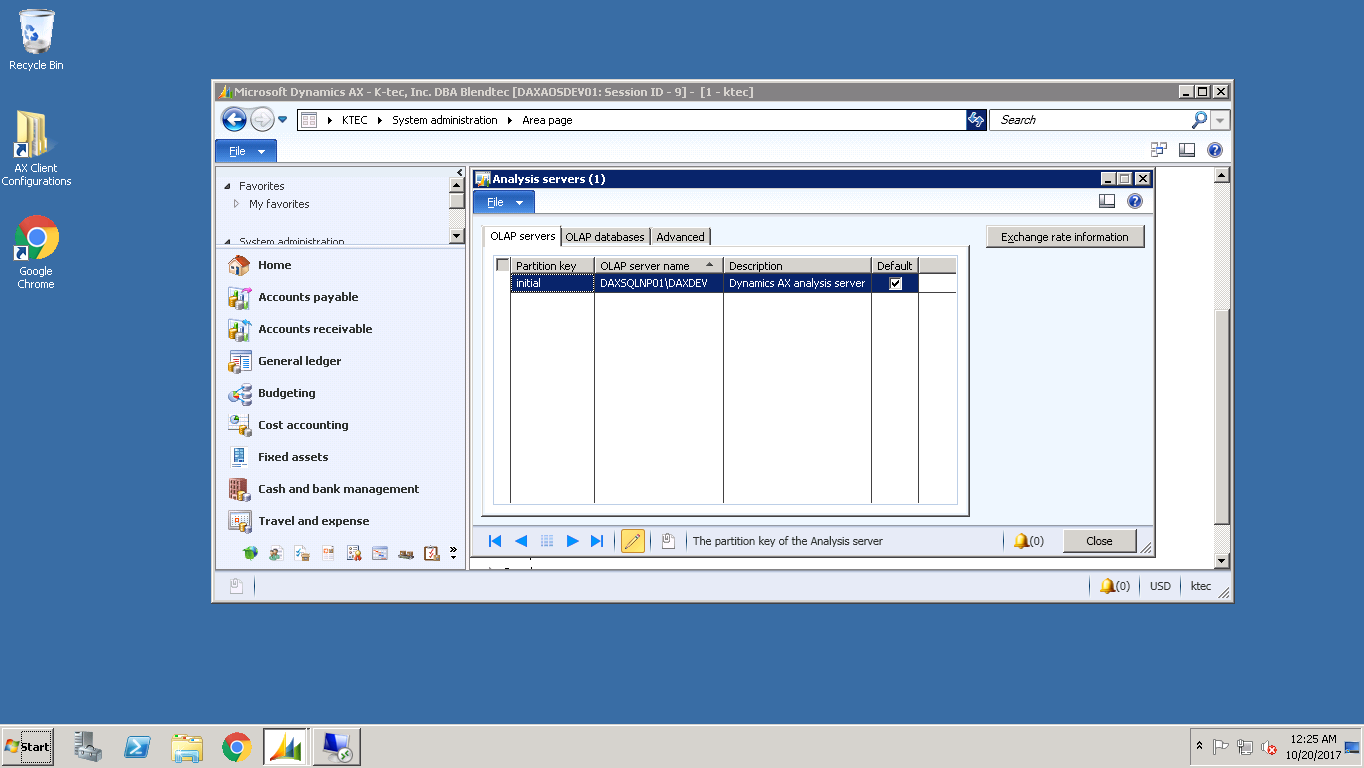Viewport: 1364px width, 768px height.
Task: Click the magnifier search icon
Action: point(1199,120)
